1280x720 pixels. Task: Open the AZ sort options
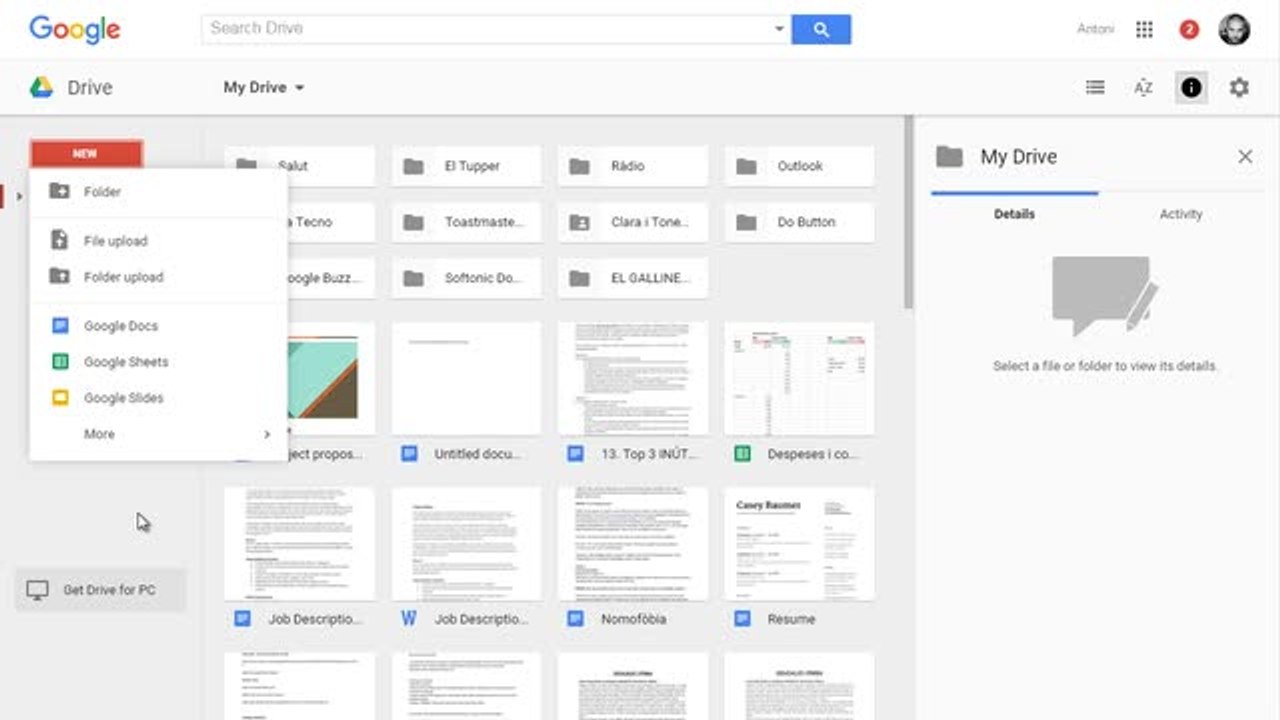(x=1143, y=87)
